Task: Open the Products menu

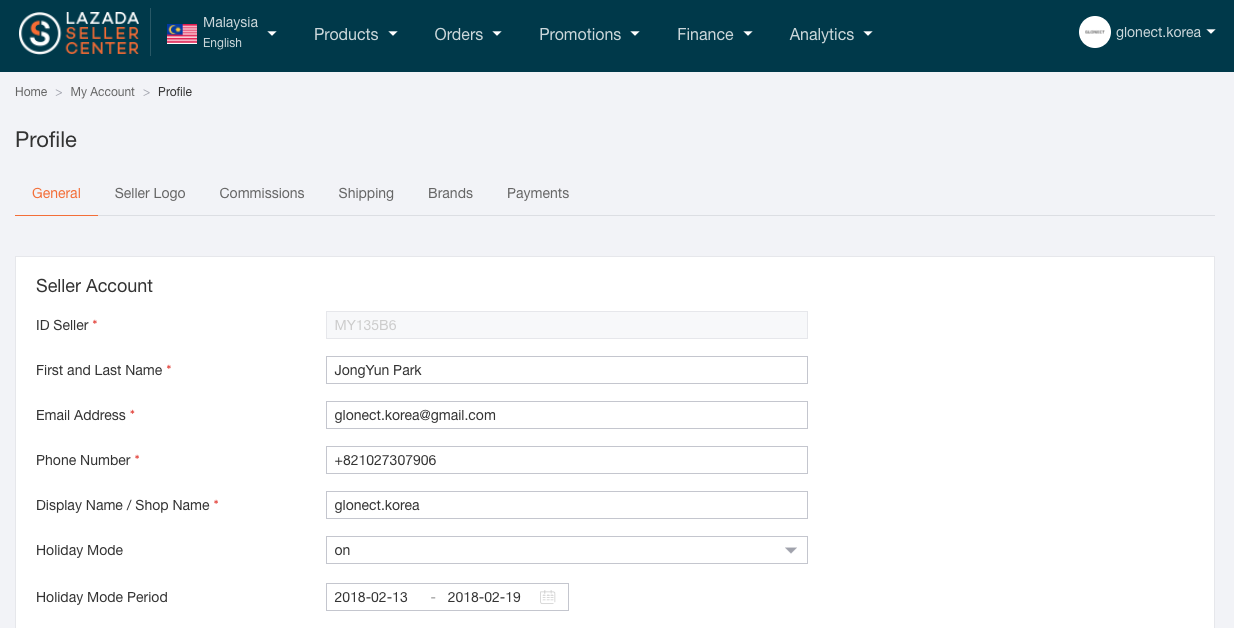Action: click(x=356, y=34)
